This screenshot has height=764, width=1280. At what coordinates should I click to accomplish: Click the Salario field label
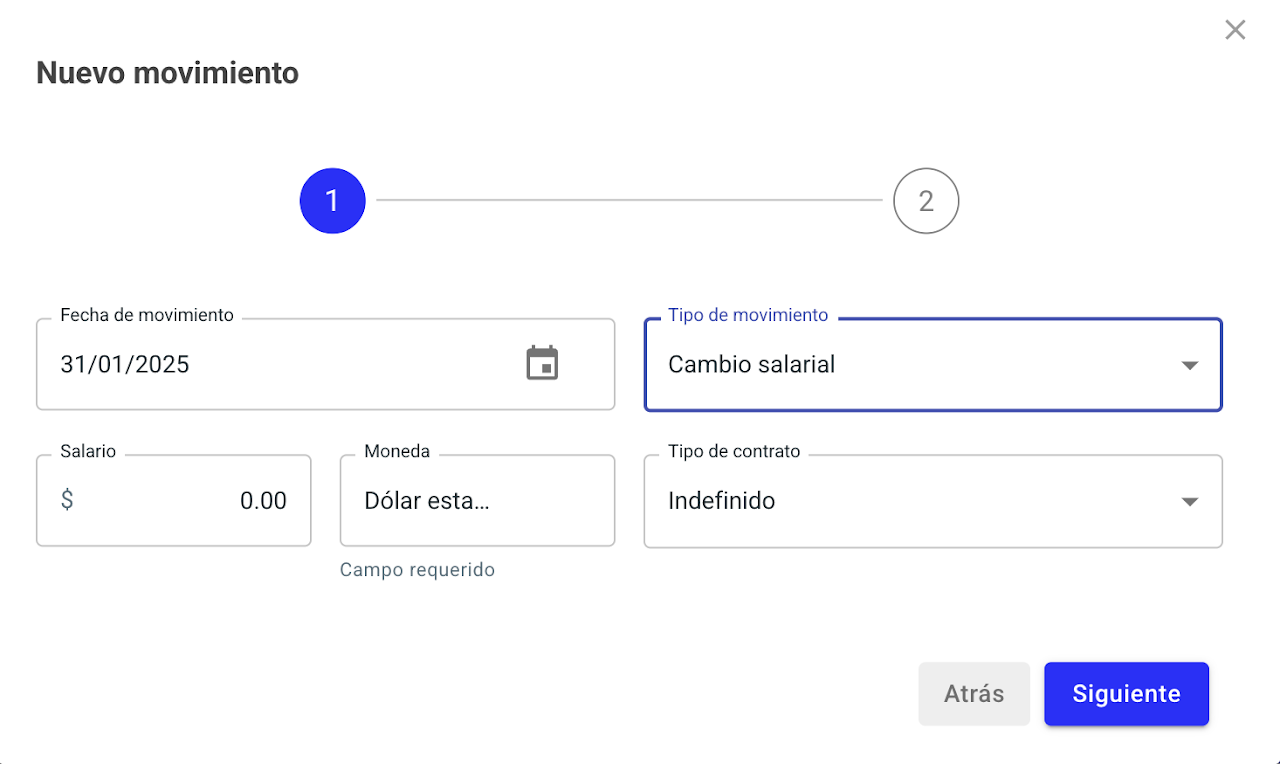click(88, 451)
